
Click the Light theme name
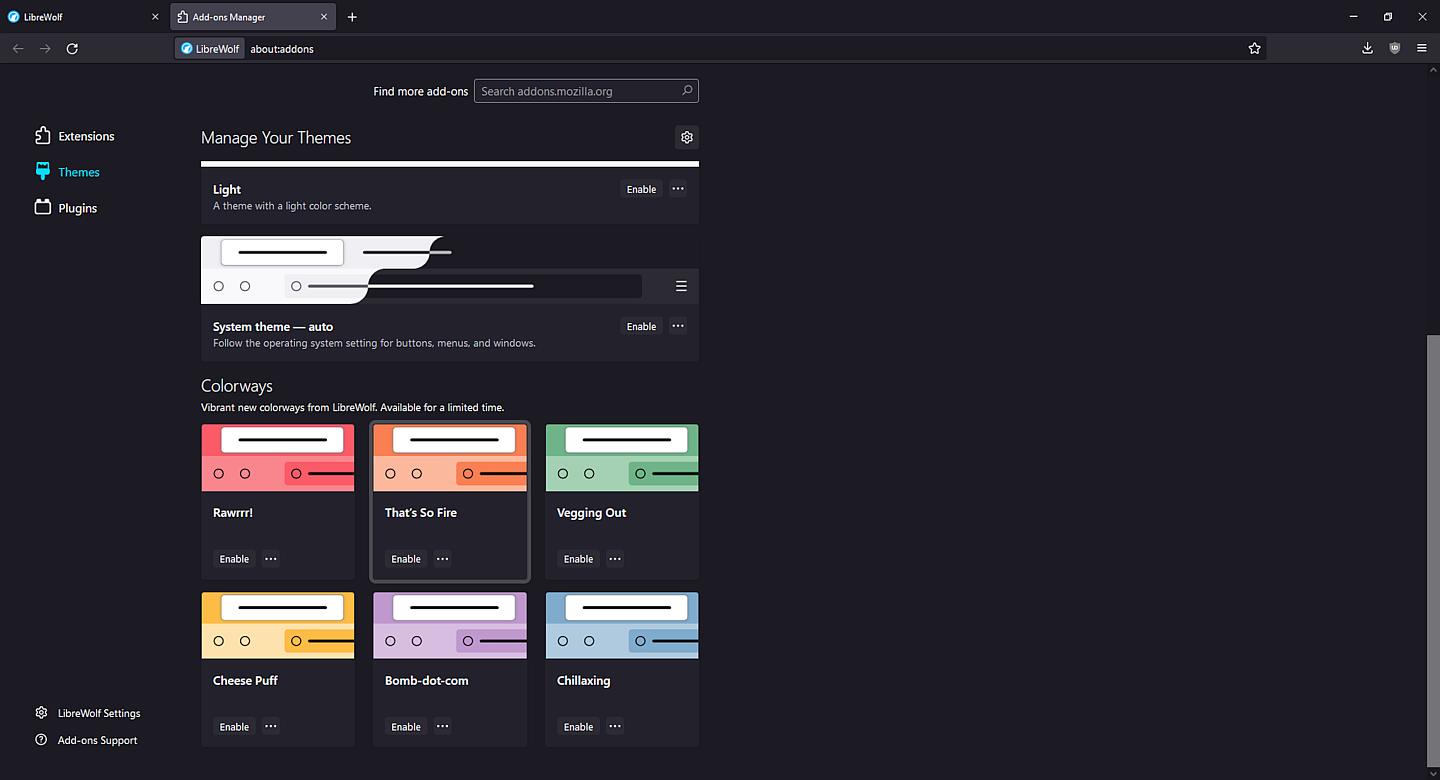227,189
